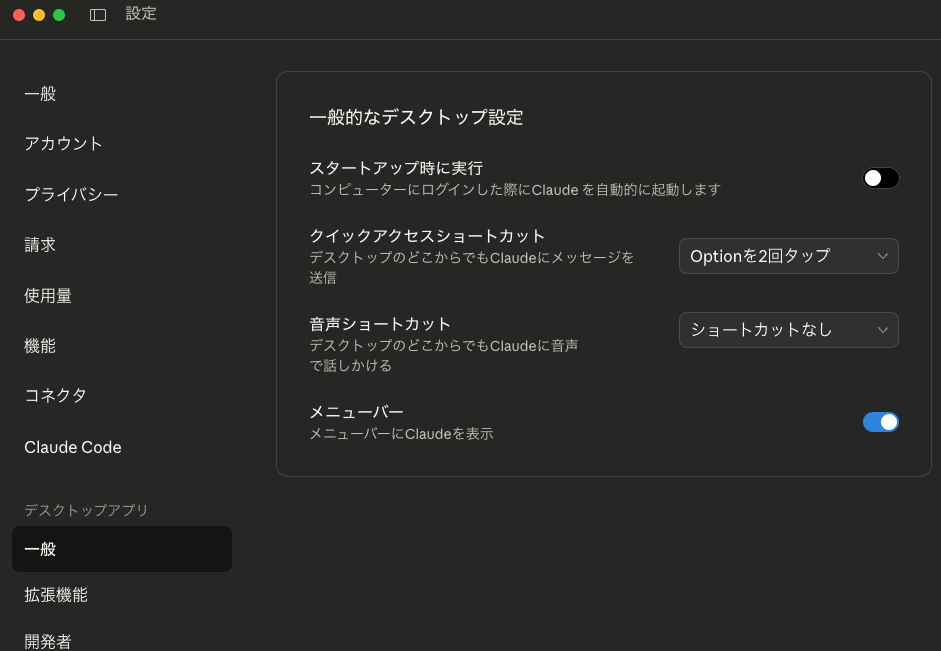Go to プライバシー settings
The height and width of the screenshot is (651, 941).
pyautogui.click(x=71, y=195)
